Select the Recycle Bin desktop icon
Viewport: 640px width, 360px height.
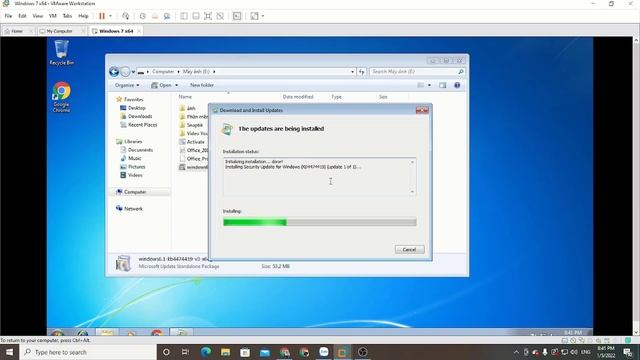(x=62, y=52)
